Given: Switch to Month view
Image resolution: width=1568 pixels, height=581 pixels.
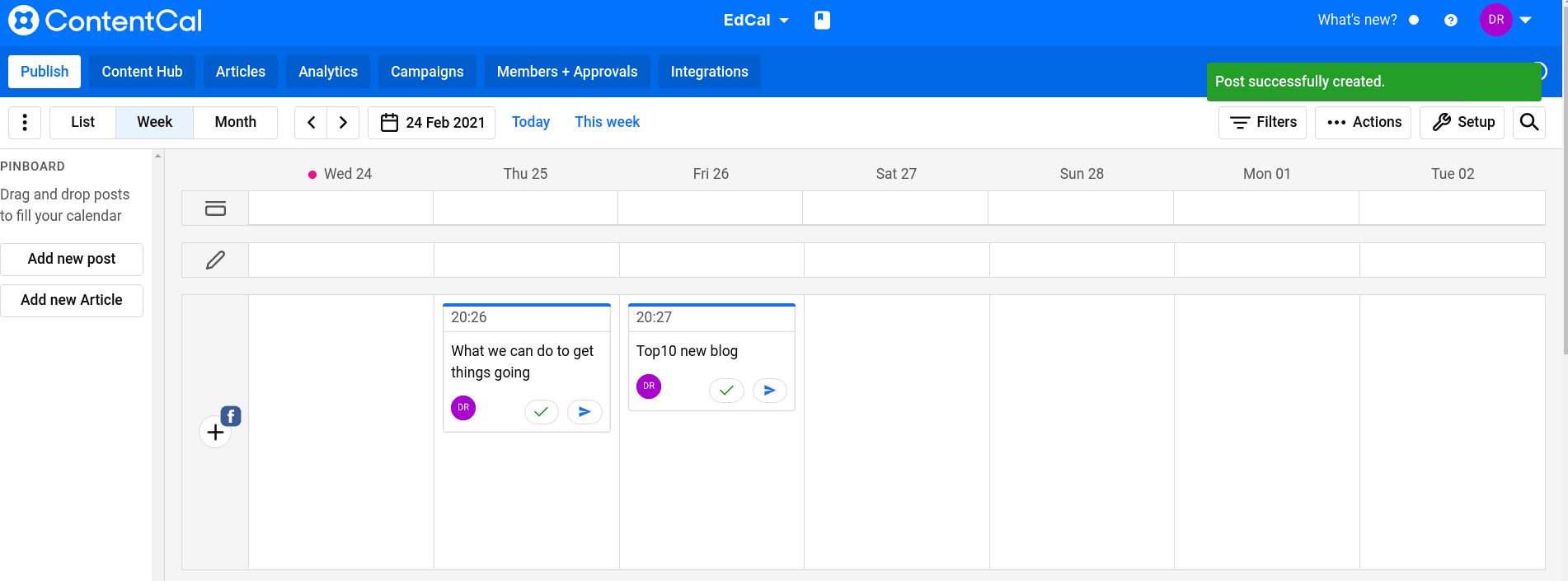Looking at the screenshot, I should (x=236, y=122).
